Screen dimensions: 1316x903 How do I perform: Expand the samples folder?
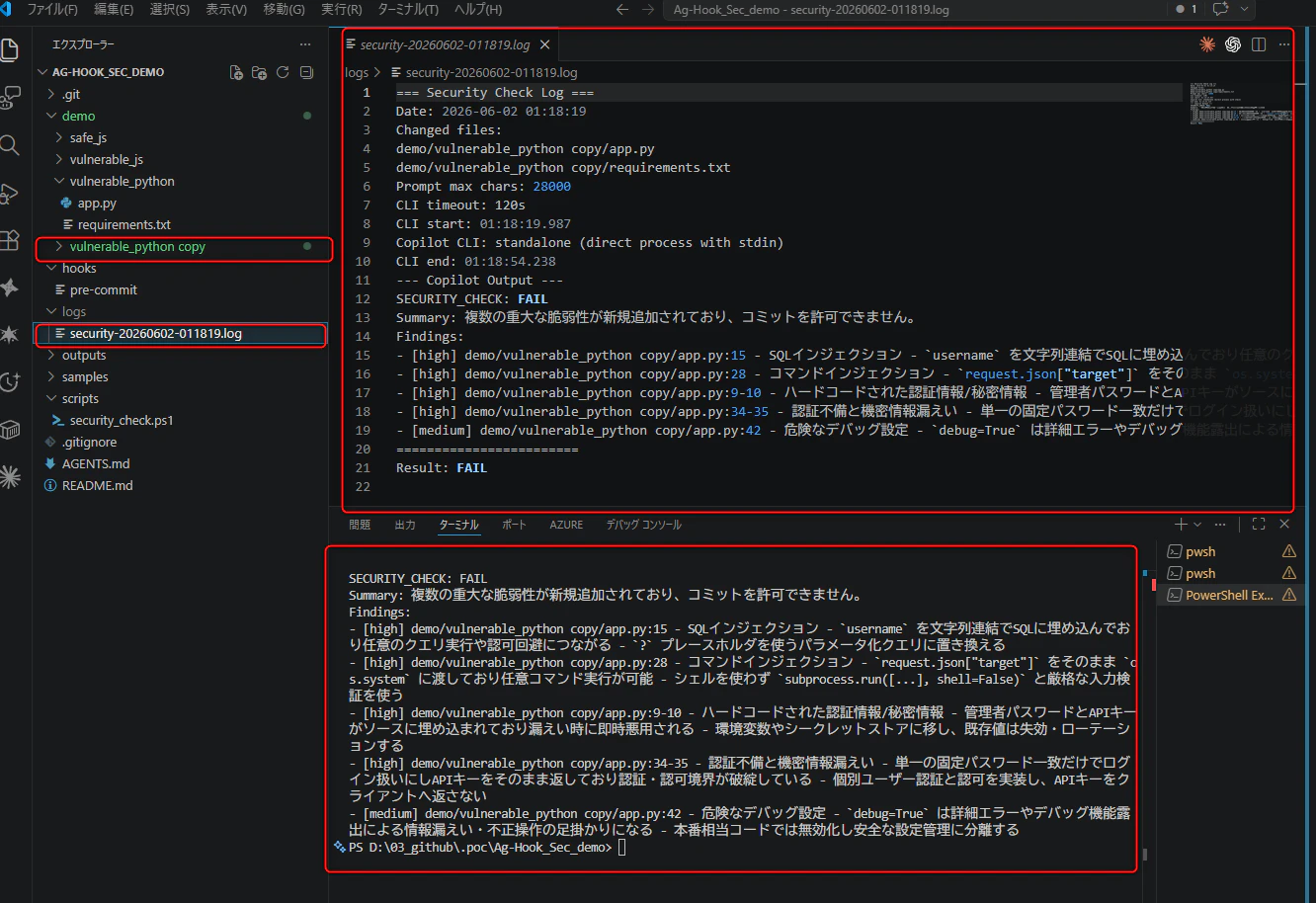[x=182, y=376]
